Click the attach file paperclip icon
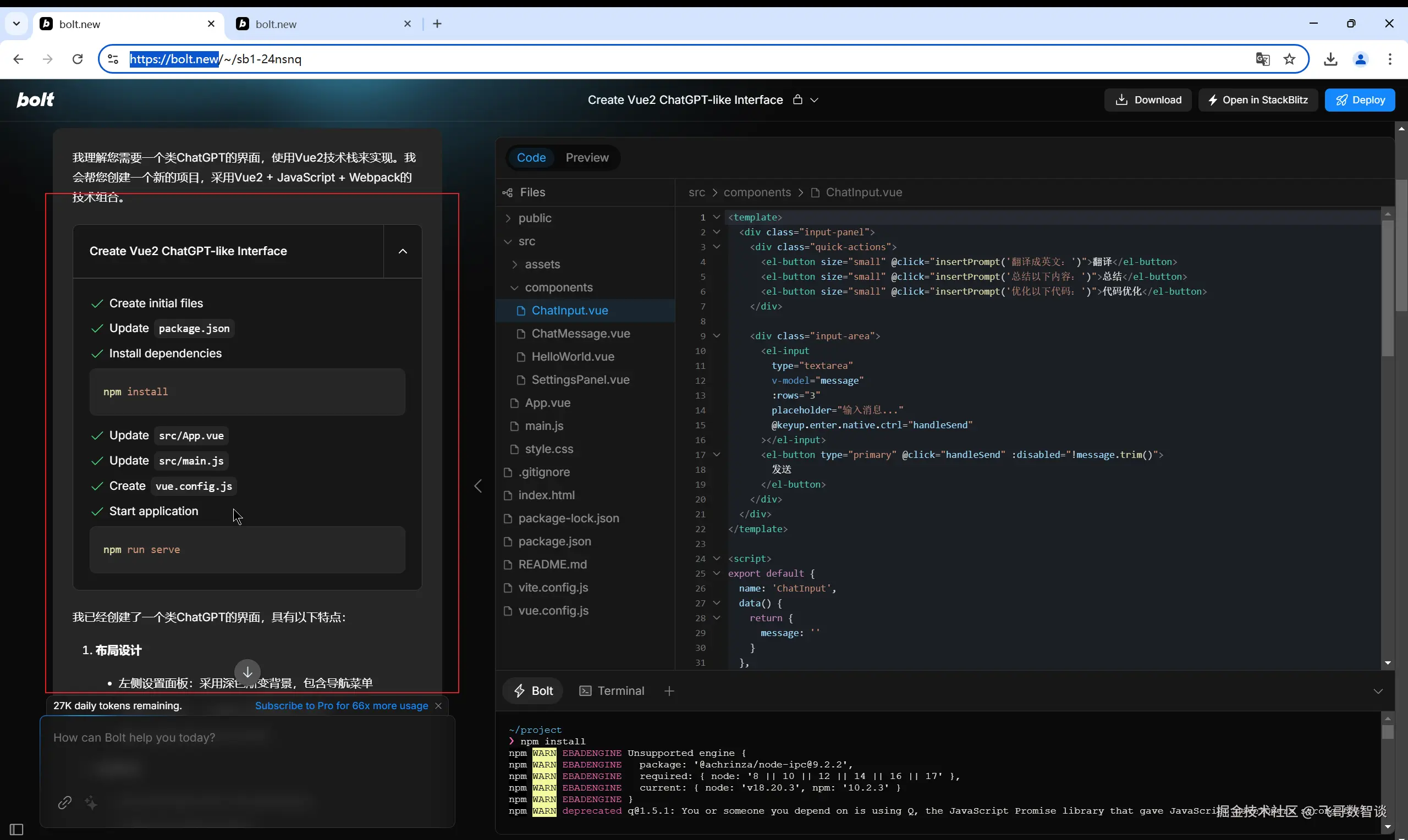Screen dimensions: 1408x840 coord(64,802)
